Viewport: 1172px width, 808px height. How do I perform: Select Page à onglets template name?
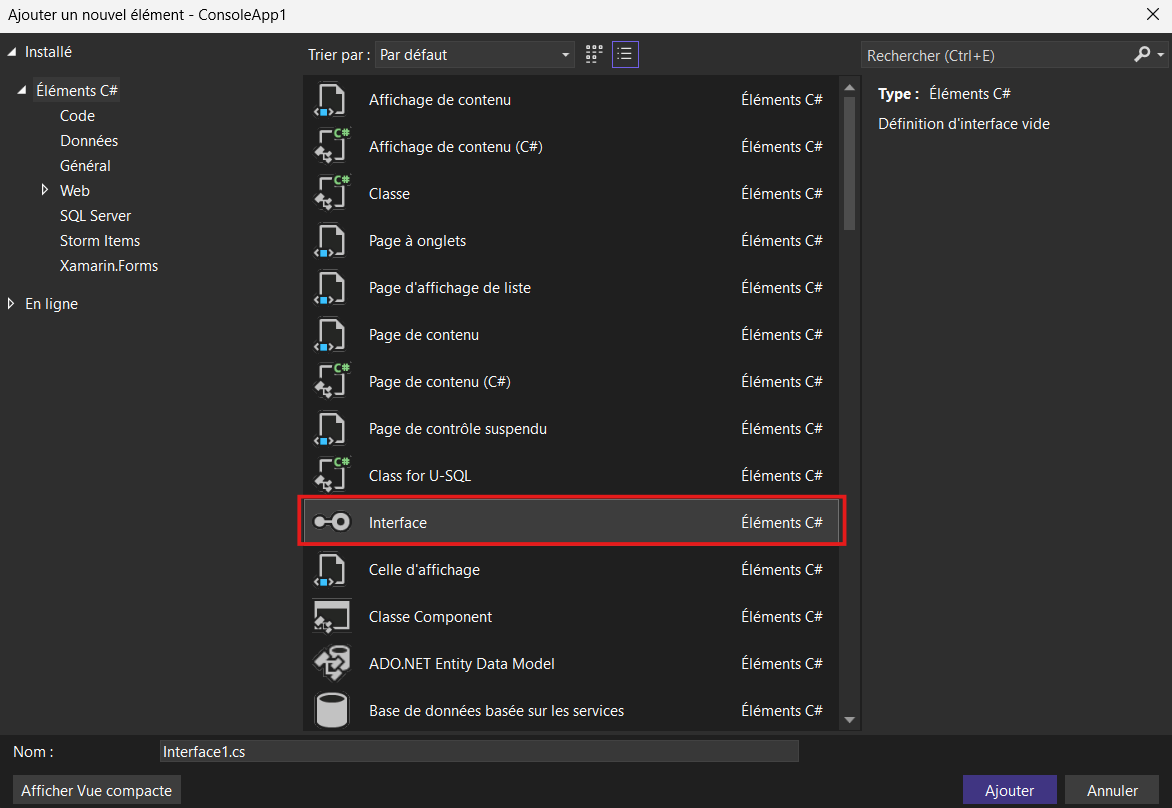click(x=417, y=241)
